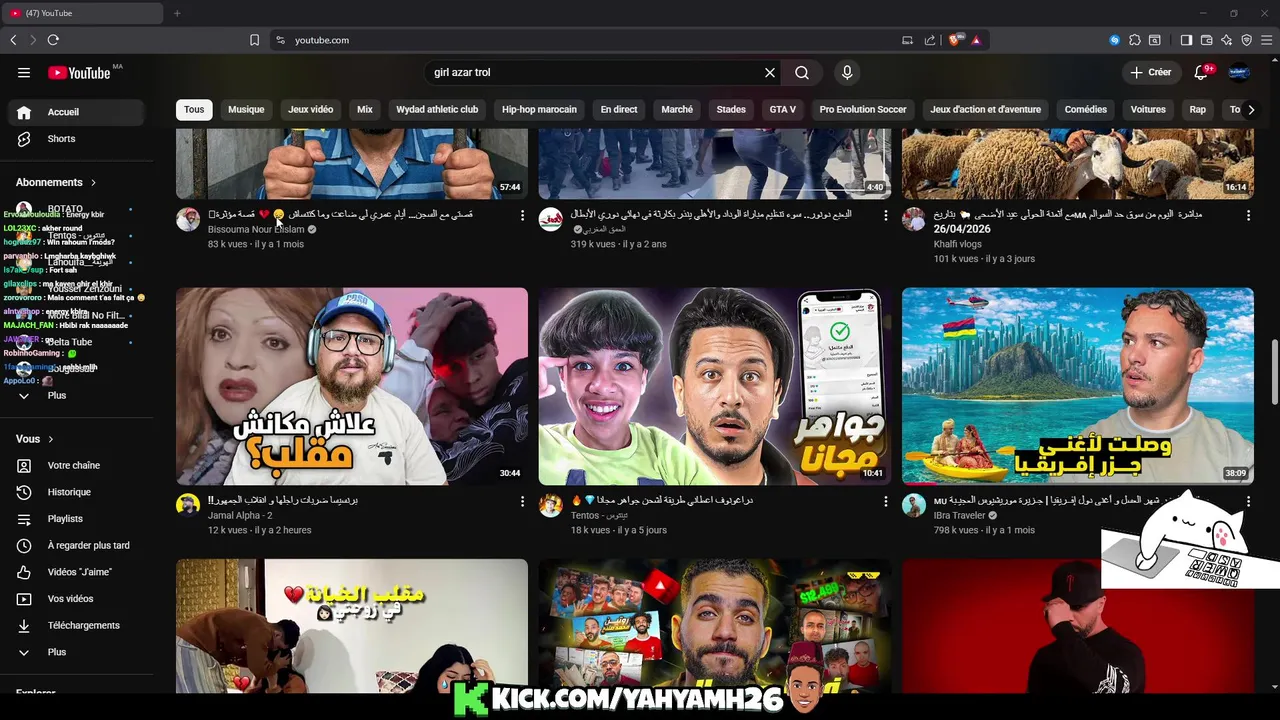Open a new browser tab
The height and width of the screenshot is (720, 1280).
[x=177, y=13]
